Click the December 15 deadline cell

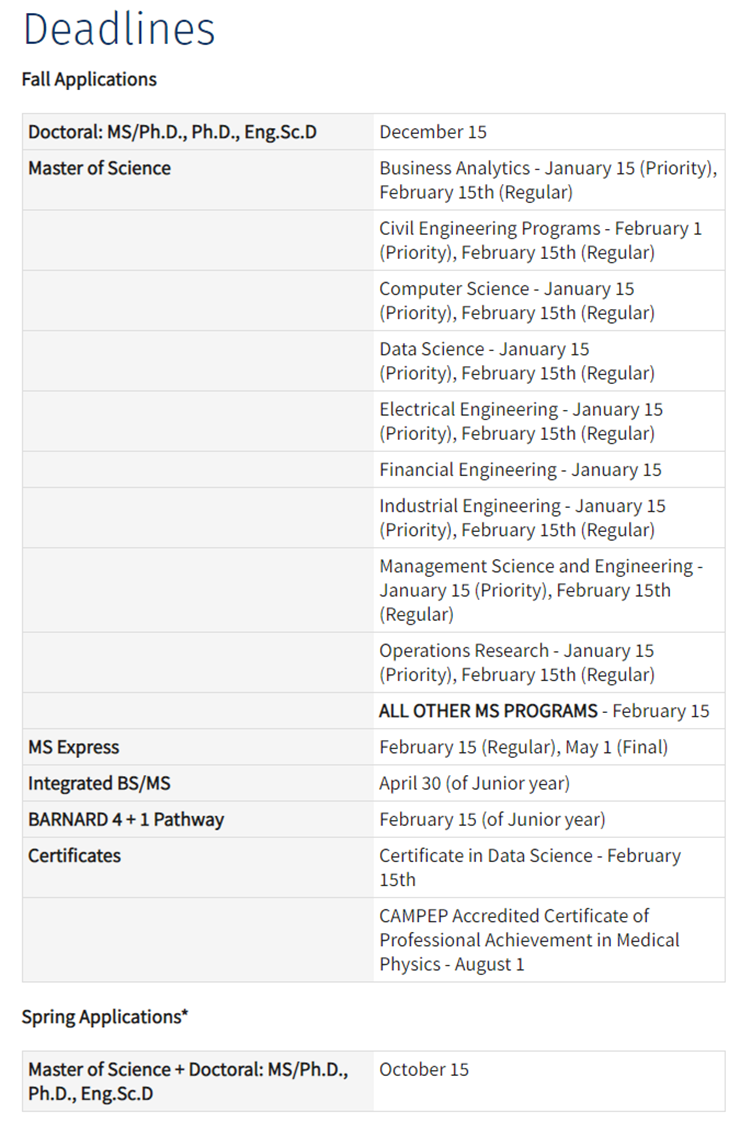[433, 132]
